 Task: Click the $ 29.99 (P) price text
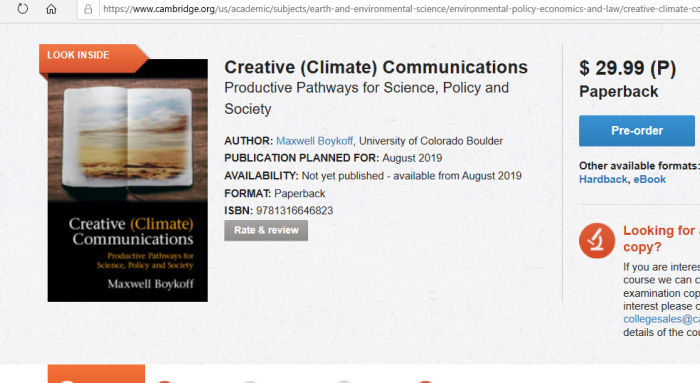pos(628,68)
